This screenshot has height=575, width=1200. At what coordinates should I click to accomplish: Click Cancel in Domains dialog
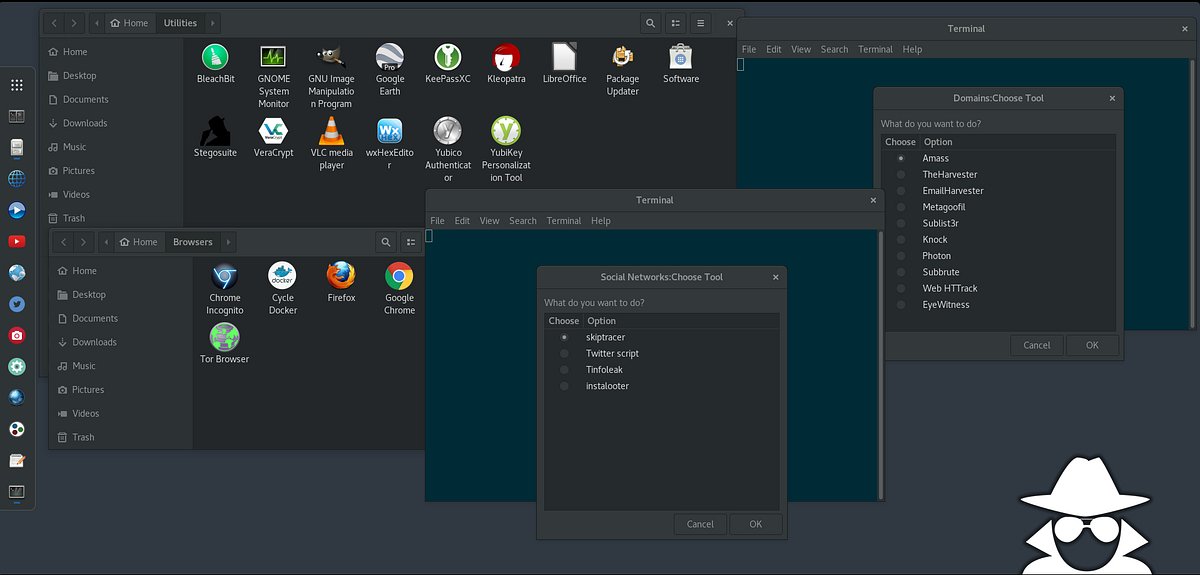[x=1037, y=345]
